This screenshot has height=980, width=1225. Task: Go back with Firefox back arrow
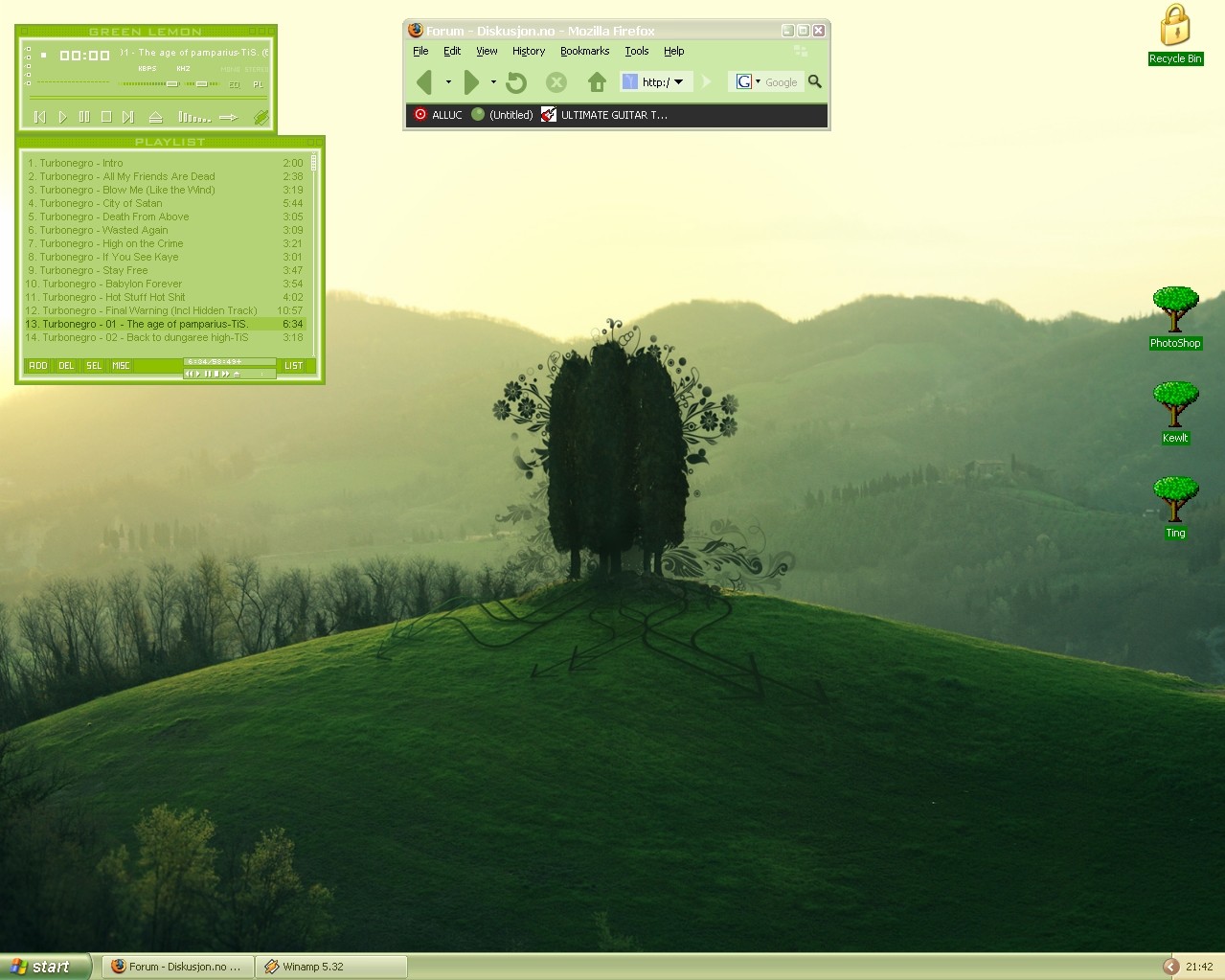coord(425,82)
